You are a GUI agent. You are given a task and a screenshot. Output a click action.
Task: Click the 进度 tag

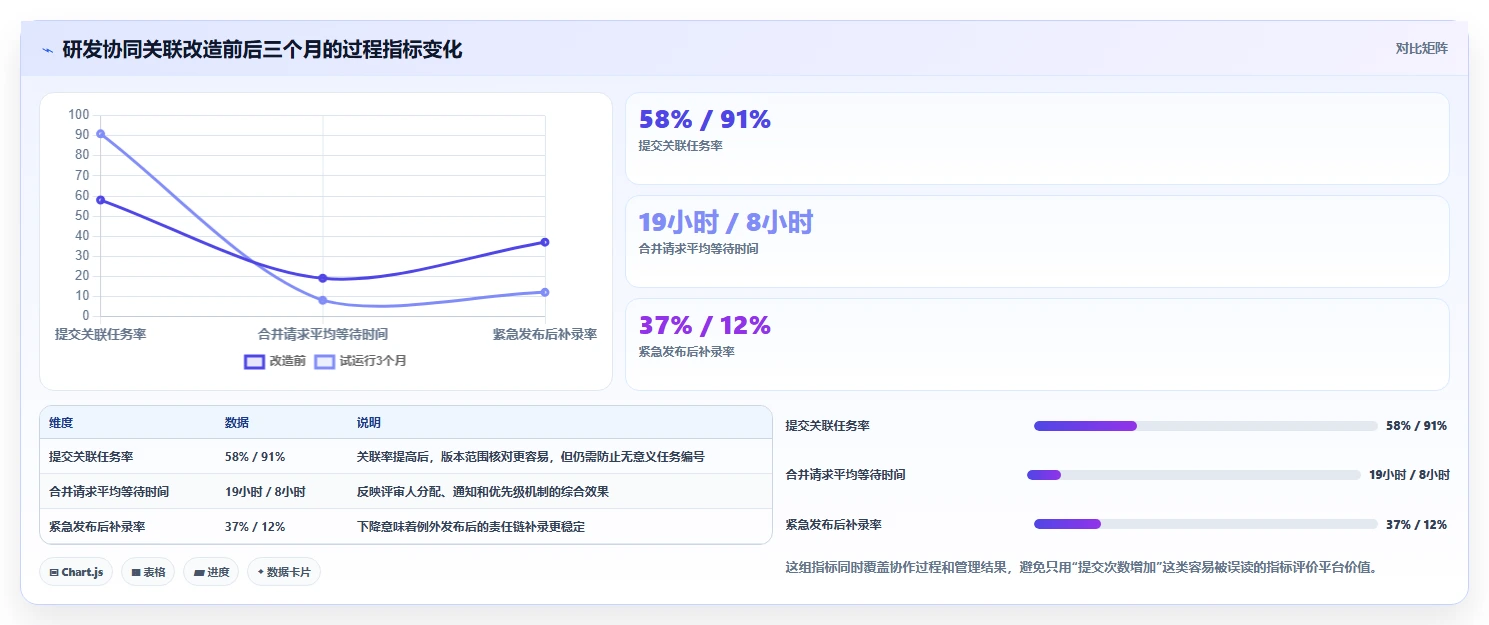[x=211, y=572]
